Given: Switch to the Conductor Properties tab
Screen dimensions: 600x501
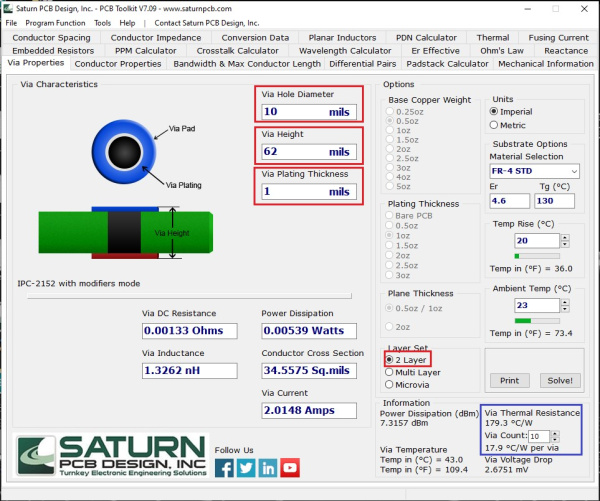Looking at the screenshot, I should [x=118, y=64].
